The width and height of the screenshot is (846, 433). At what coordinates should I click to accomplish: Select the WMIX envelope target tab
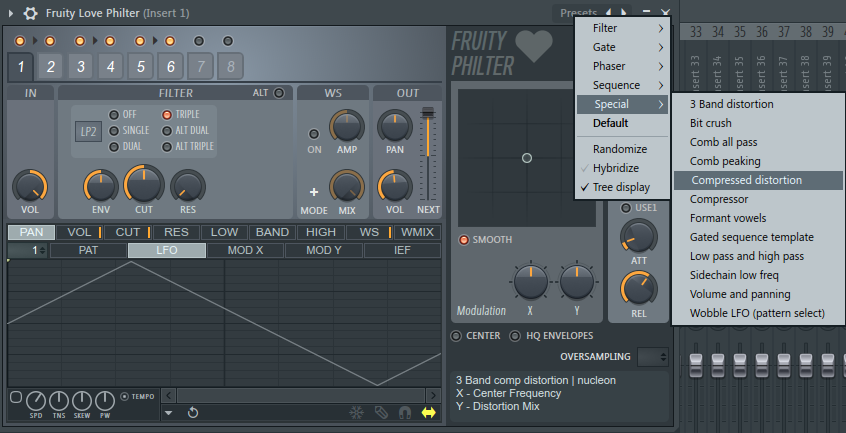(418, 232)
